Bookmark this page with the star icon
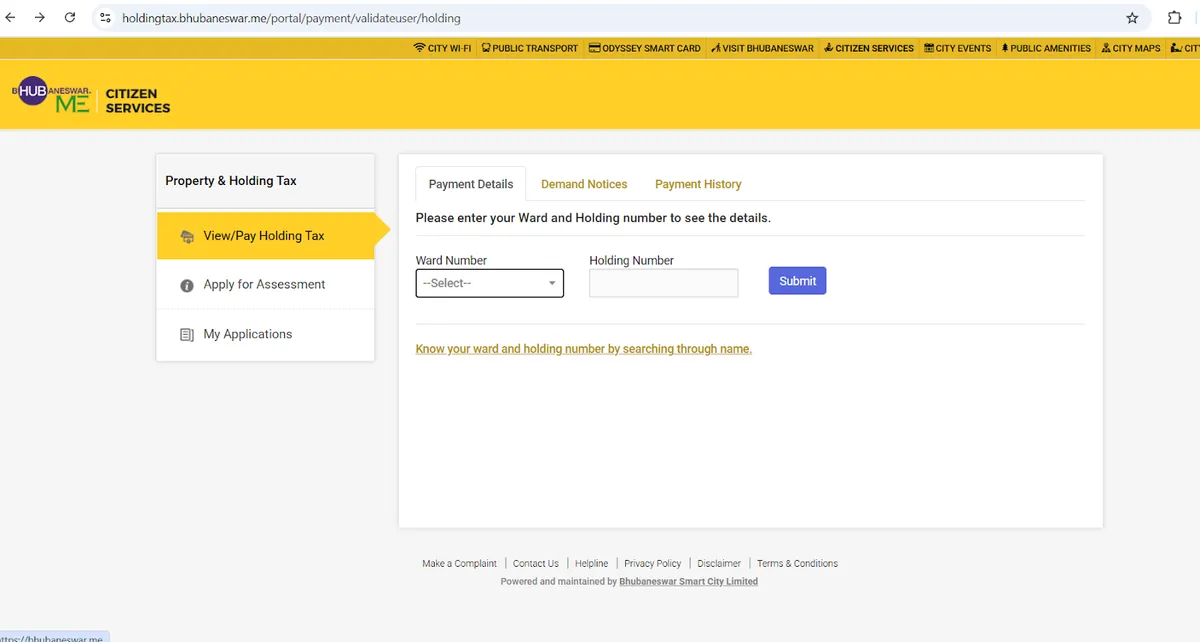This screenshot has height=642, width=1200. click(x=1132, y=18)
